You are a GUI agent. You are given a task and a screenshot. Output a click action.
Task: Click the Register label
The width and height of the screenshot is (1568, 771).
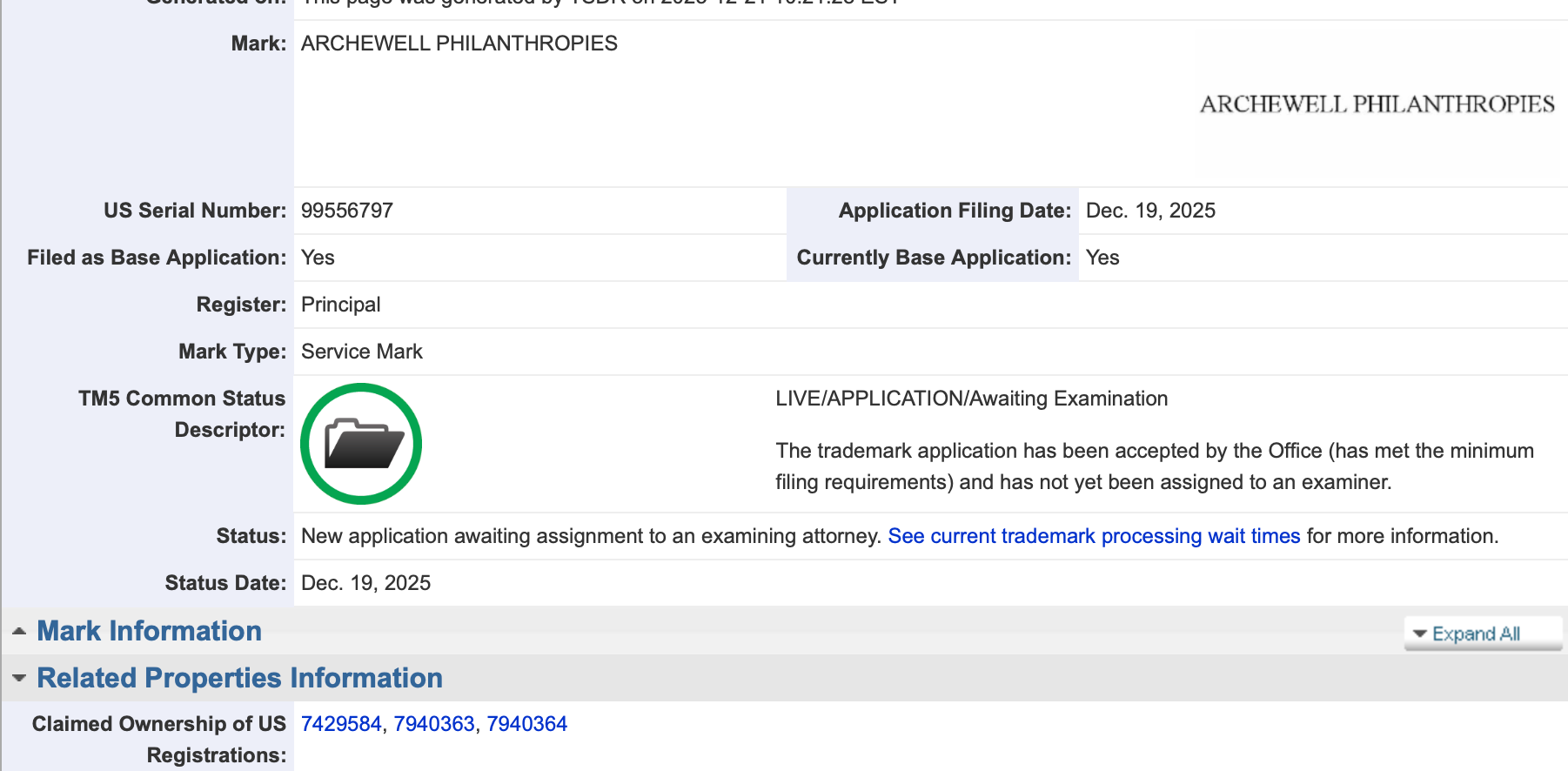point(241,305)
